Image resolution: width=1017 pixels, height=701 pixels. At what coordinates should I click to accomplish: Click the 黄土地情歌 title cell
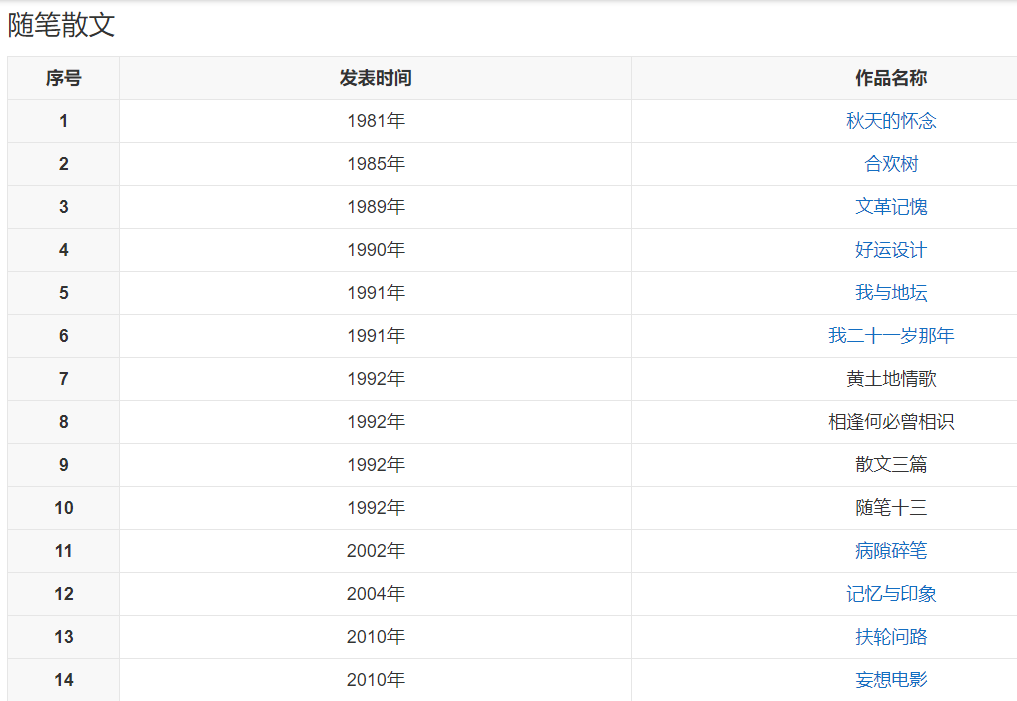(891, 379)
